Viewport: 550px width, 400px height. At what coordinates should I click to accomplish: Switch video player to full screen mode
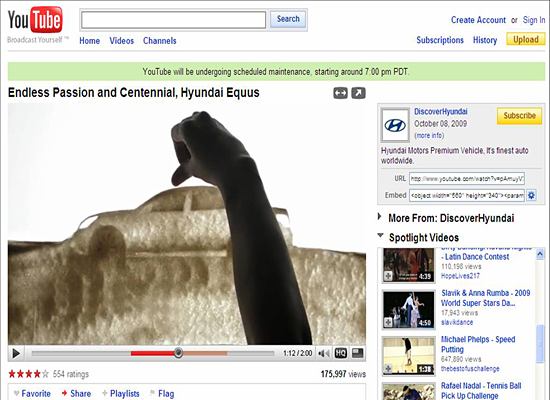[x=357, y=353]
